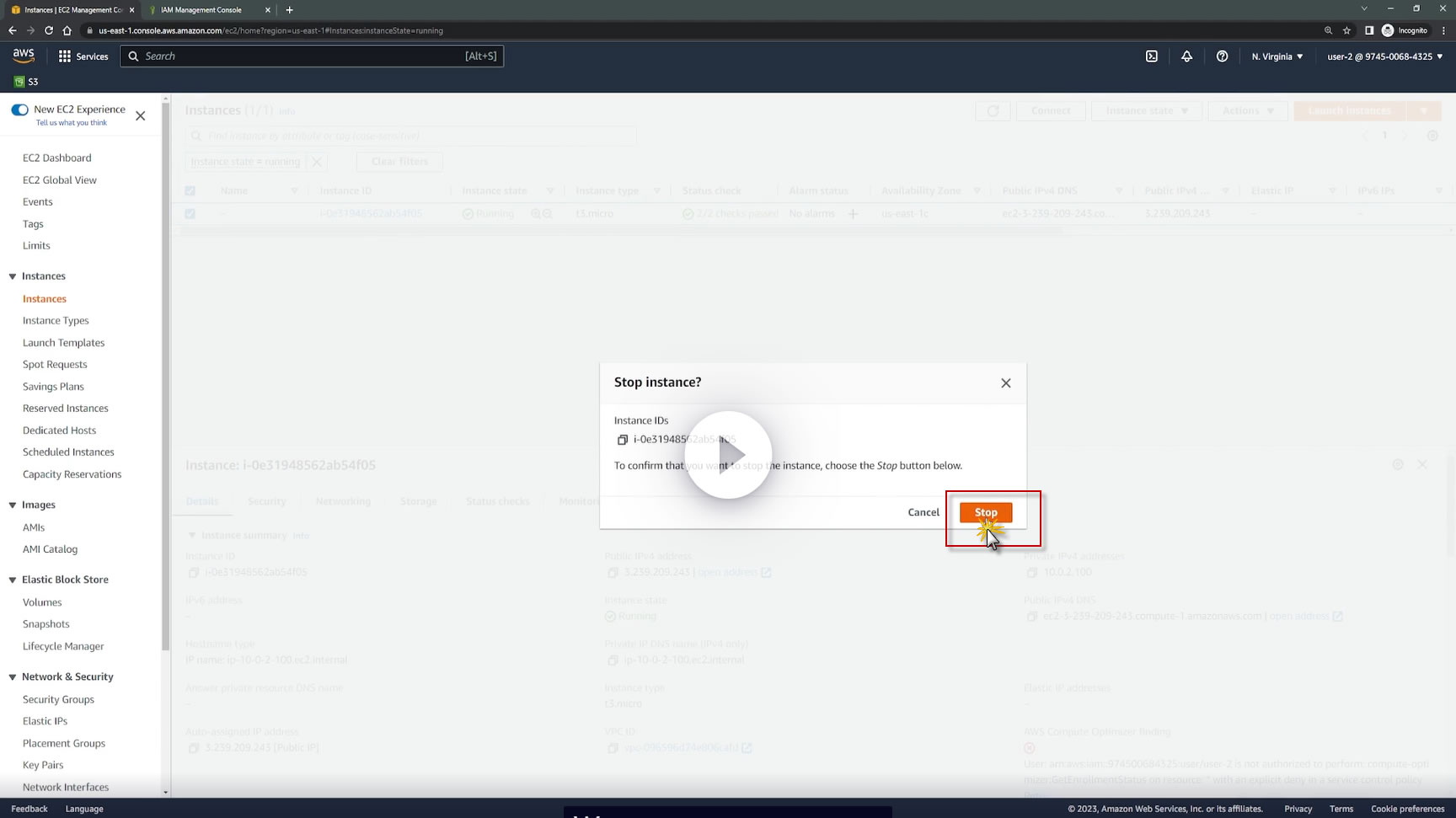
Task: Open Launch Templates page
Action: click(x=64, y=343)
